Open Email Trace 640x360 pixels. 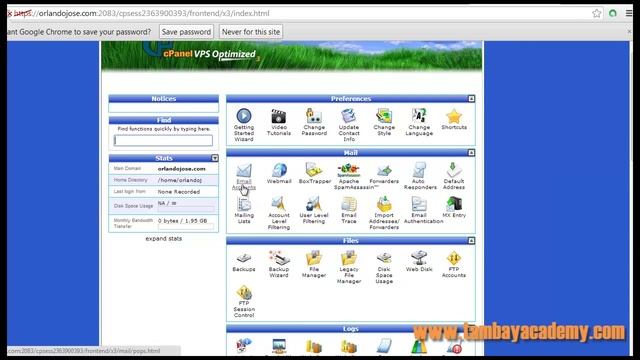349,210
